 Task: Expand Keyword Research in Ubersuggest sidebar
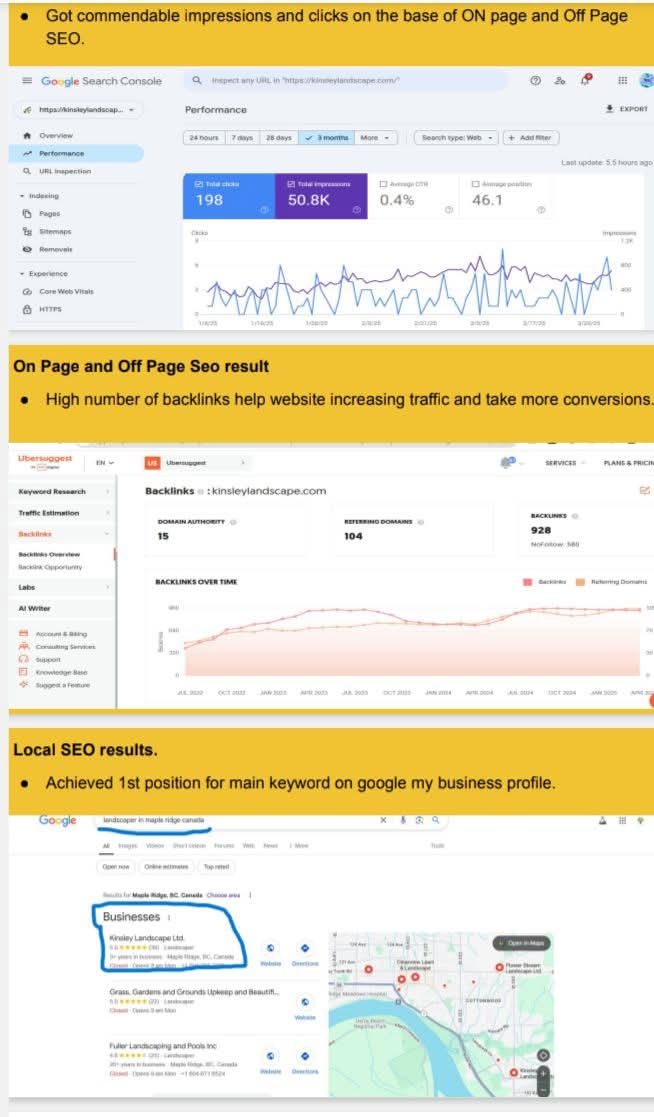tap(63, 492)
